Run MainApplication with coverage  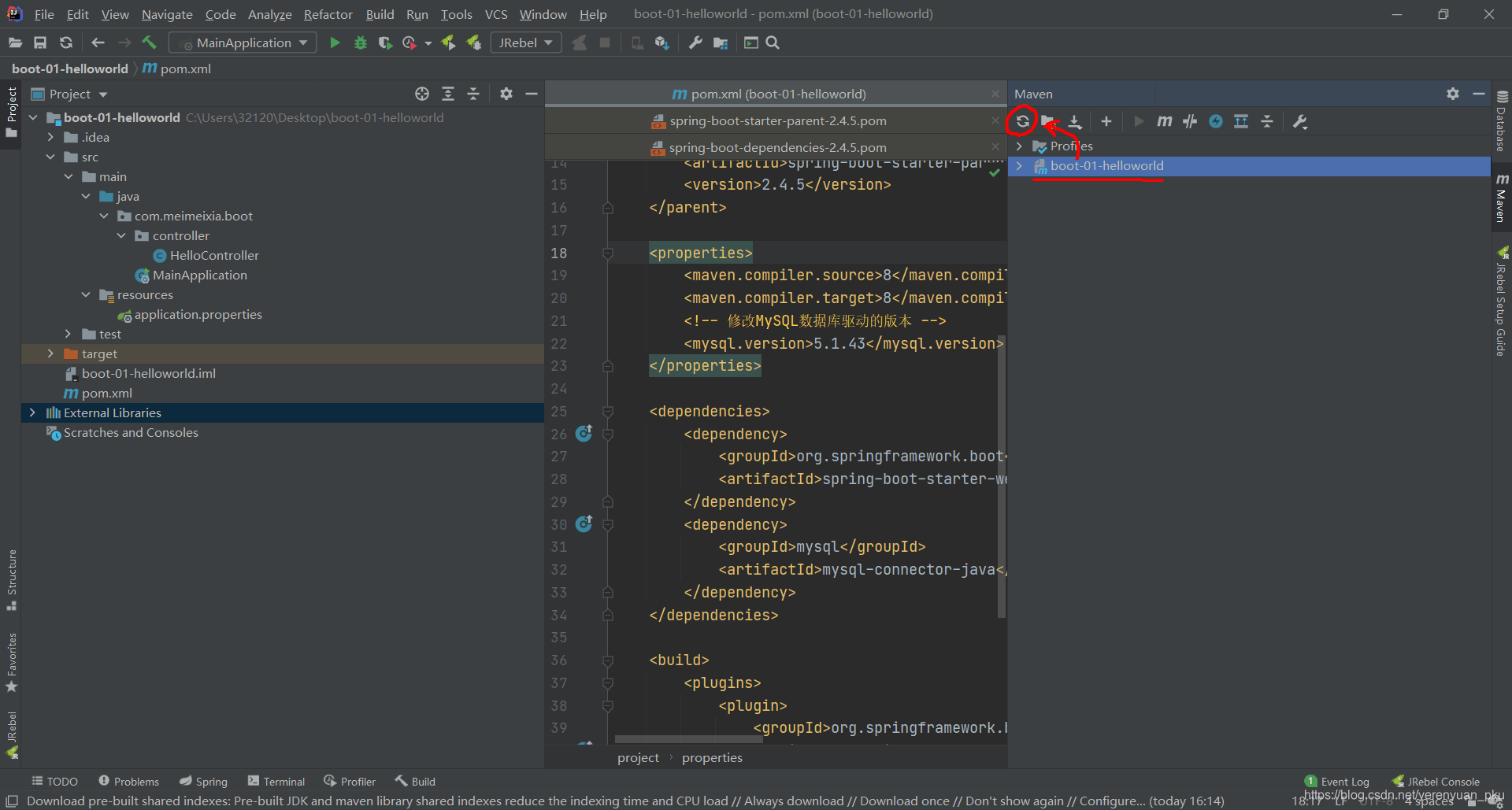(x=385, y=43)
